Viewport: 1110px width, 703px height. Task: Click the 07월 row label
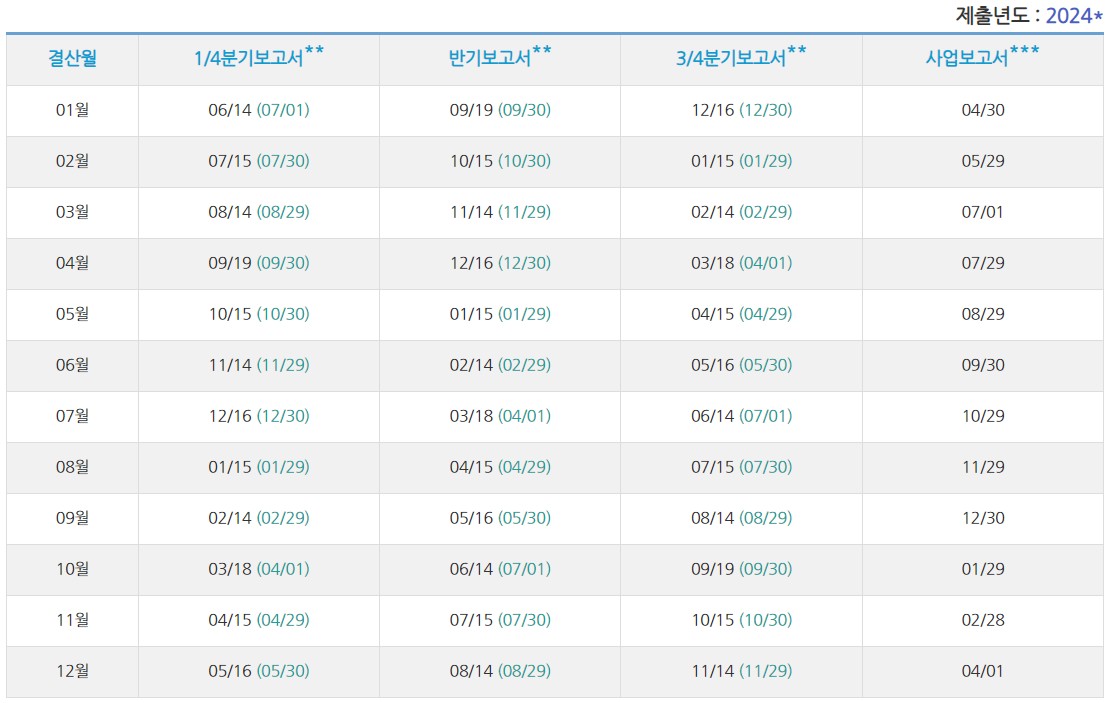click(x=72, y=416)
